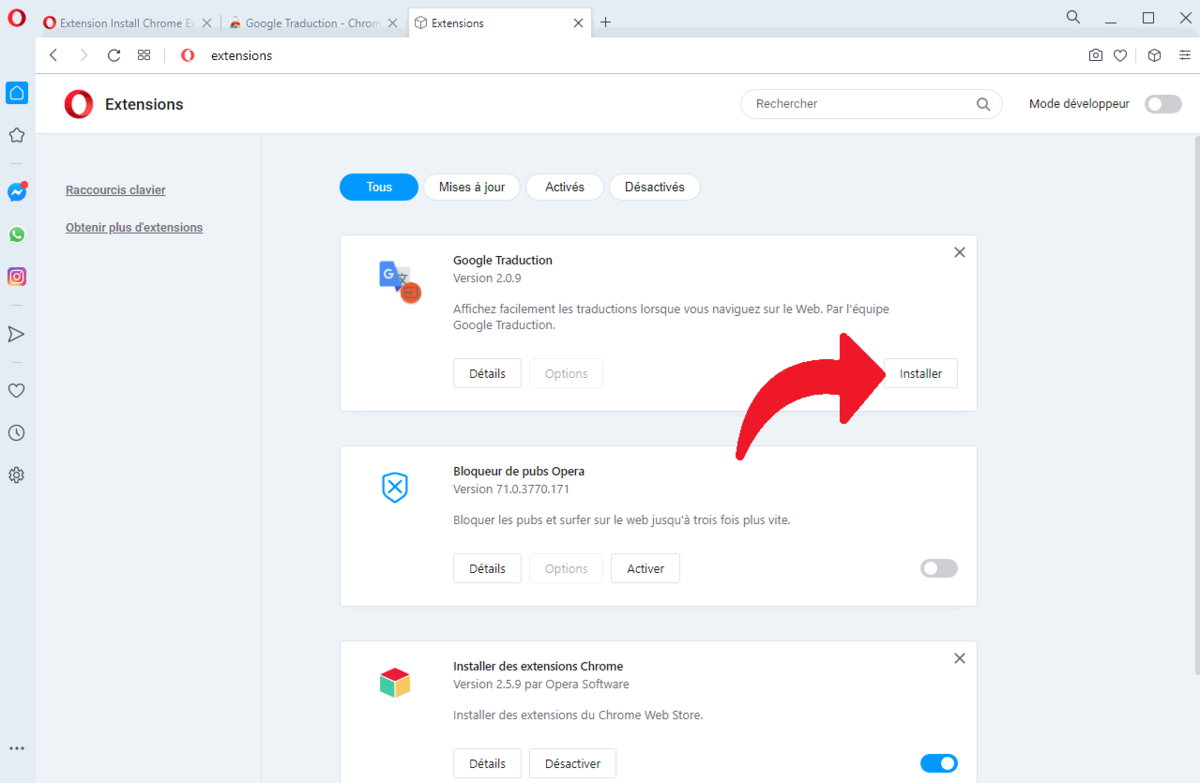Click the search magnifier in Rechercher field
Image resolution: width=1200 pixels, height=783 pixels.
(x=983, y=104)
